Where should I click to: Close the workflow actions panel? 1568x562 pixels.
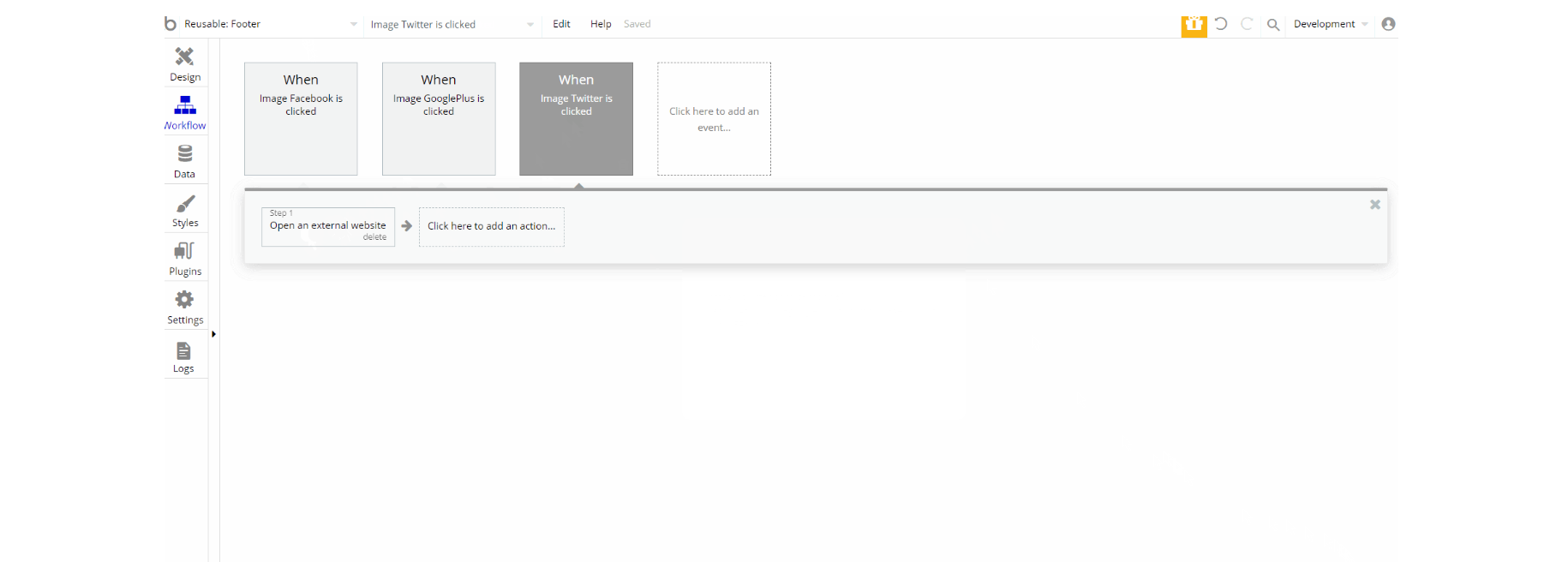tap(1375, 205)
